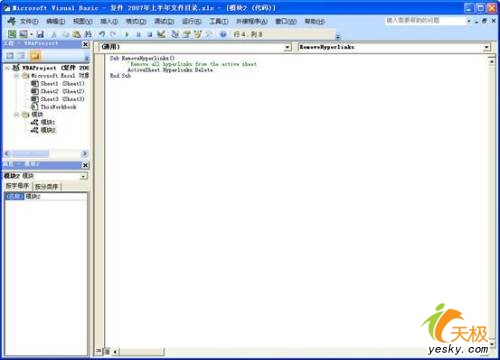
Task: Open the 插入 Insert menu
Action: coord(109,21)
